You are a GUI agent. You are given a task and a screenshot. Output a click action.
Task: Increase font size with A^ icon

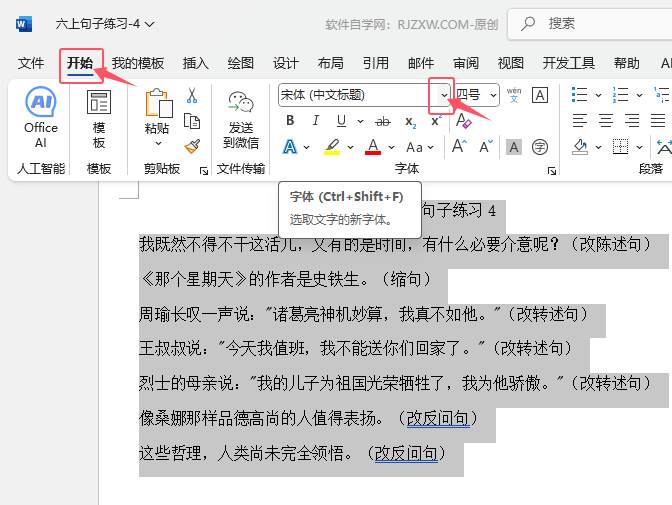459,147
